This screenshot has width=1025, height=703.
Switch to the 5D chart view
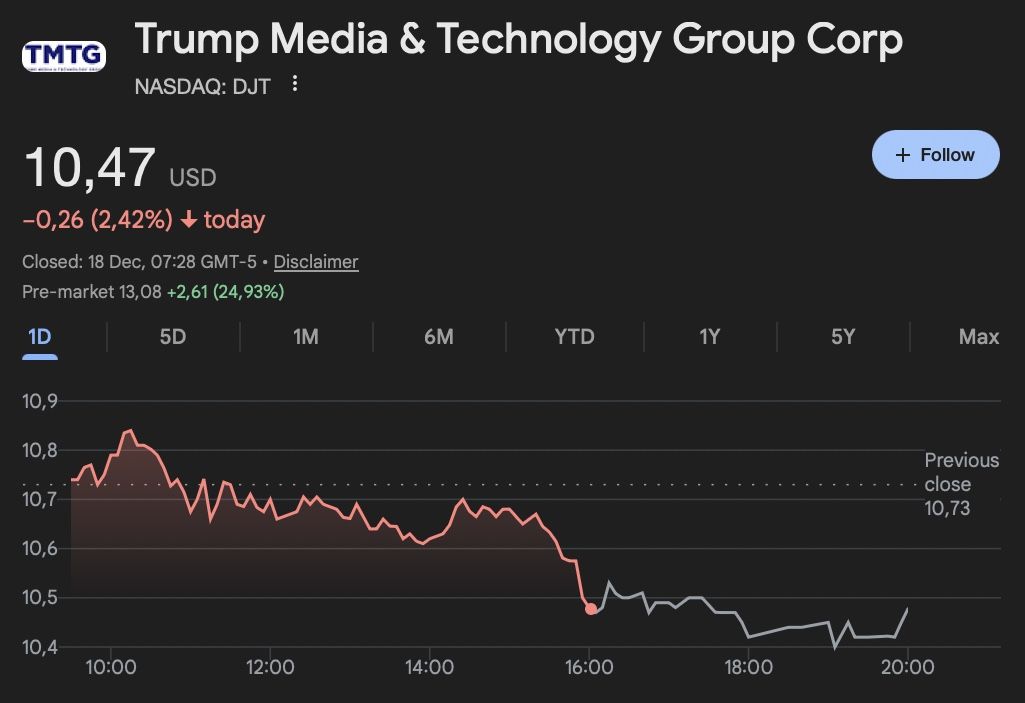click(172, 337)
